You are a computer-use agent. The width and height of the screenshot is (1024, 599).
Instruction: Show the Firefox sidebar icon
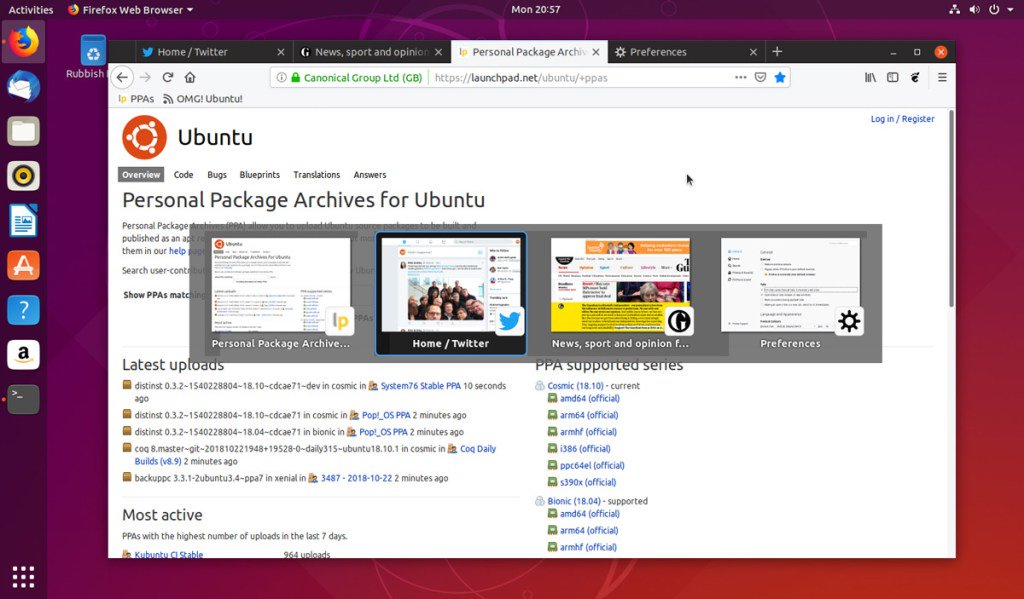[x=893, y=77]
